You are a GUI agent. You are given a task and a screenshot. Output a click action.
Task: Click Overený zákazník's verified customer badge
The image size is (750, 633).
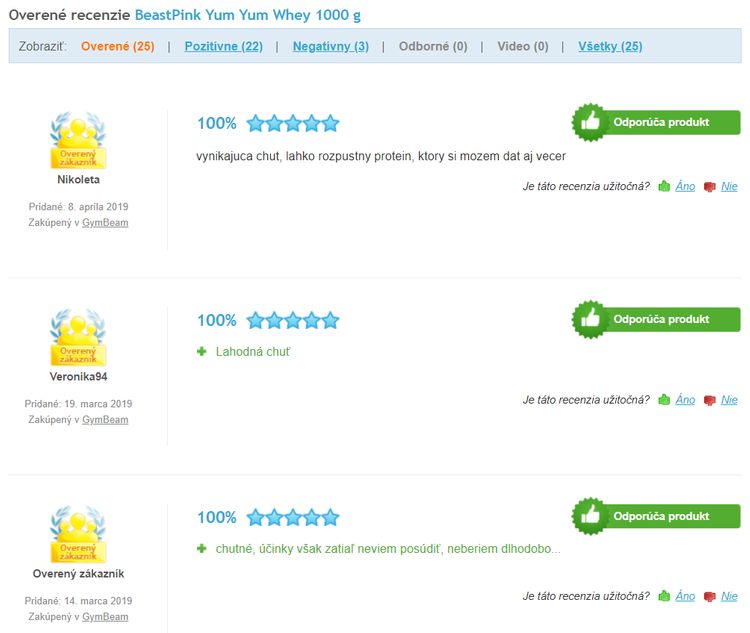click(78, 534)
